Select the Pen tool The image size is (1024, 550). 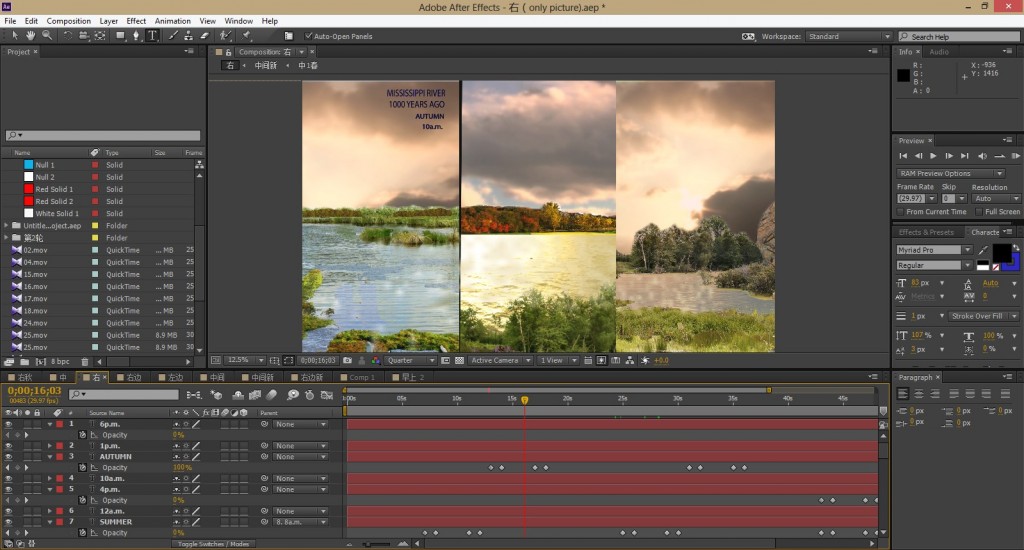coord(136,35)
